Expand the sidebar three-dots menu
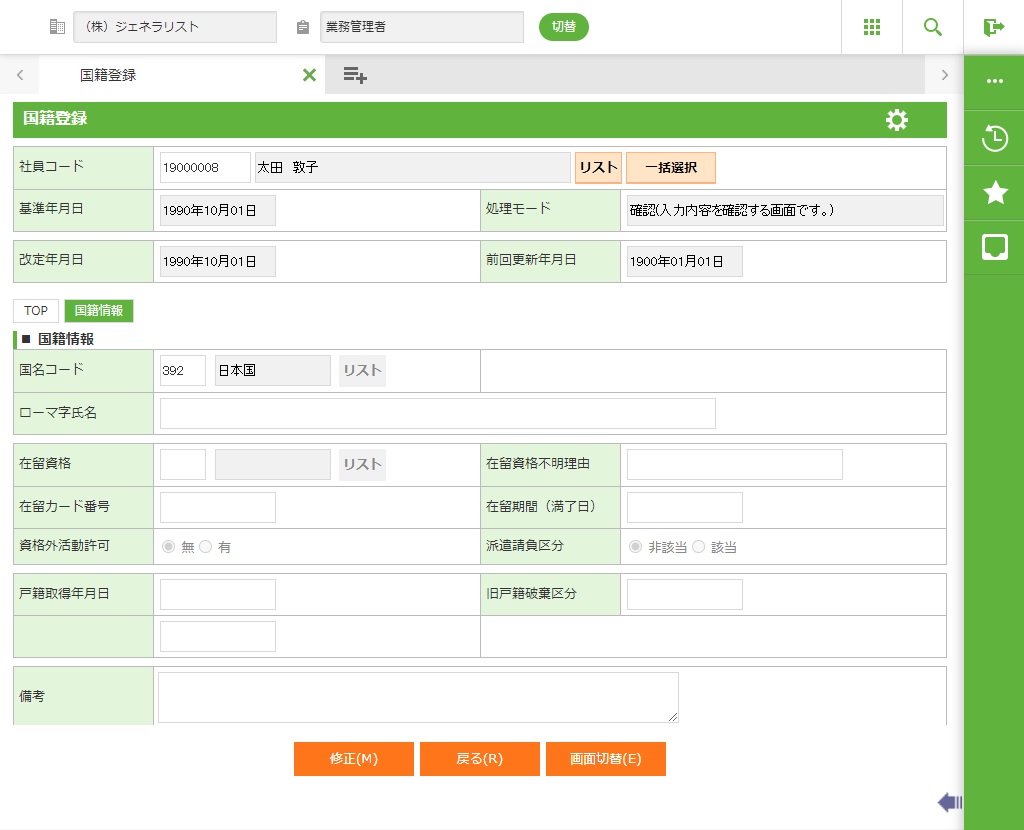The width and height of the screenshot is (1024, 830). [x=994, y=81]
